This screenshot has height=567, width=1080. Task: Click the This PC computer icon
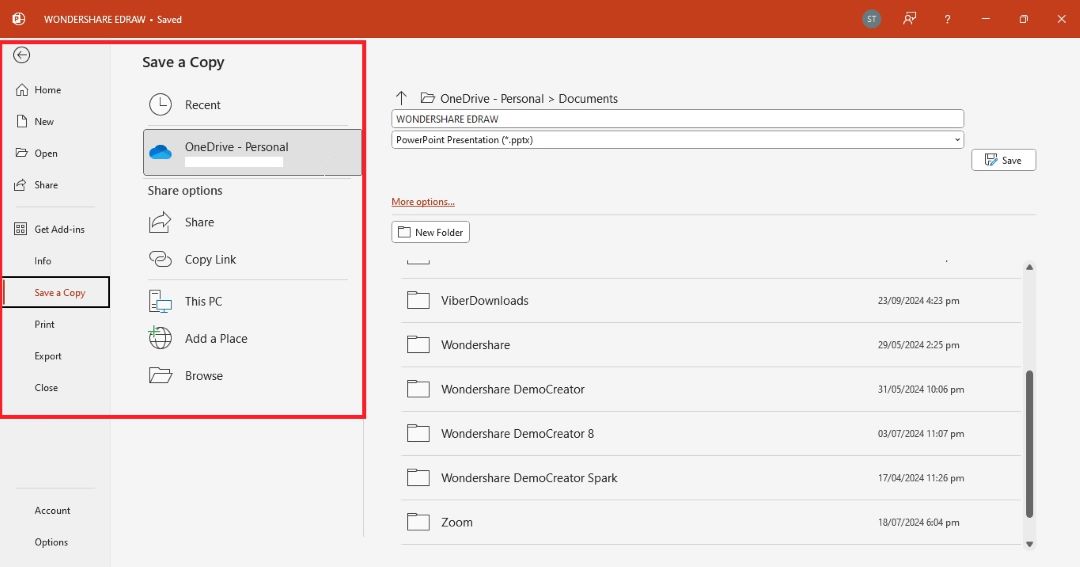click(160, 302)
